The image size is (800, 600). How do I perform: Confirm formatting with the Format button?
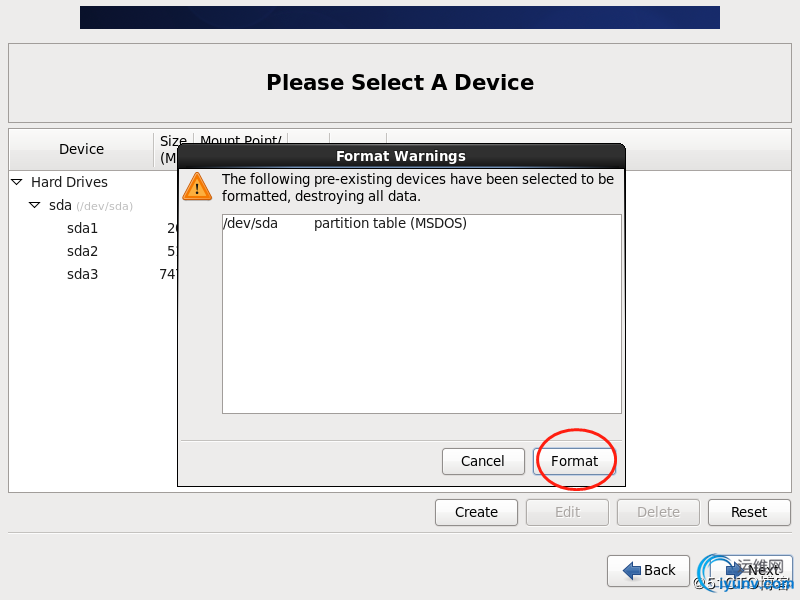[574, 461]
